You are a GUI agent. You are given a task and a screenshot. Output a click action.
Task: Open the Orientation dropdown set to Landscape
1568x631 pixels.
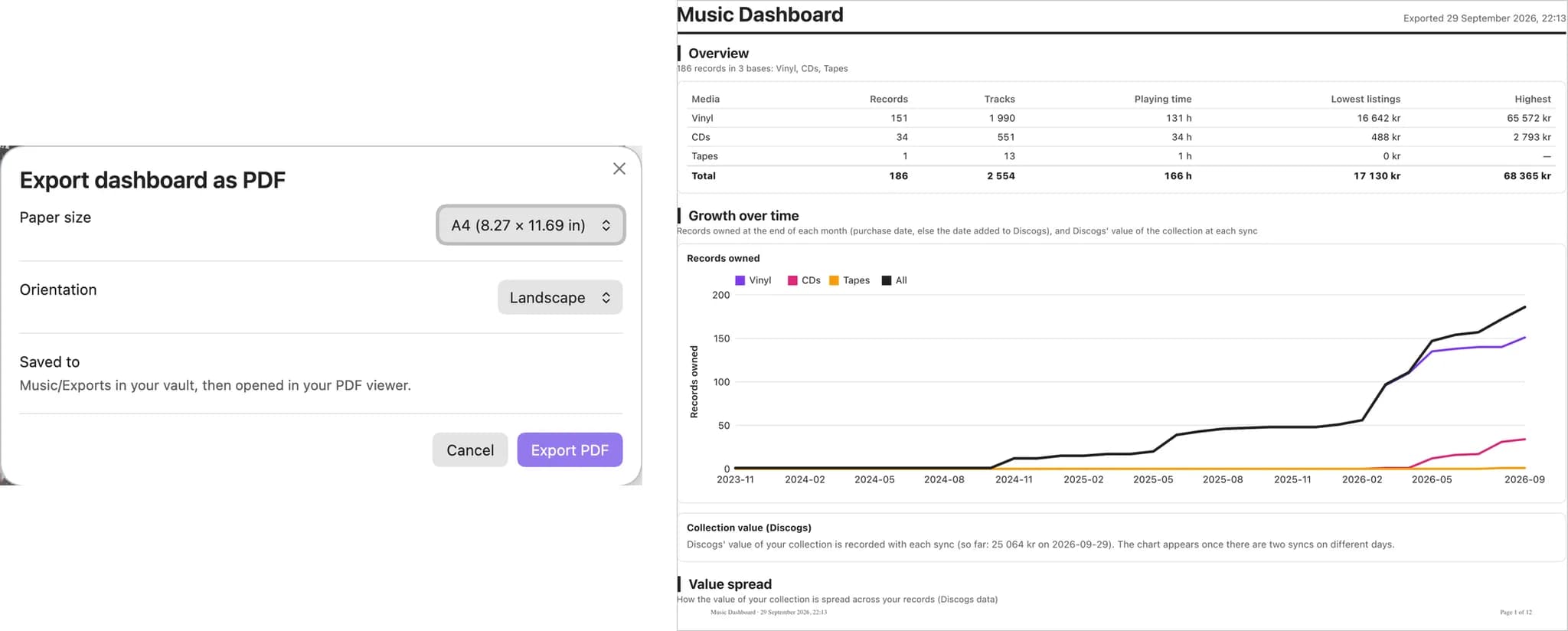pos(560,297)
